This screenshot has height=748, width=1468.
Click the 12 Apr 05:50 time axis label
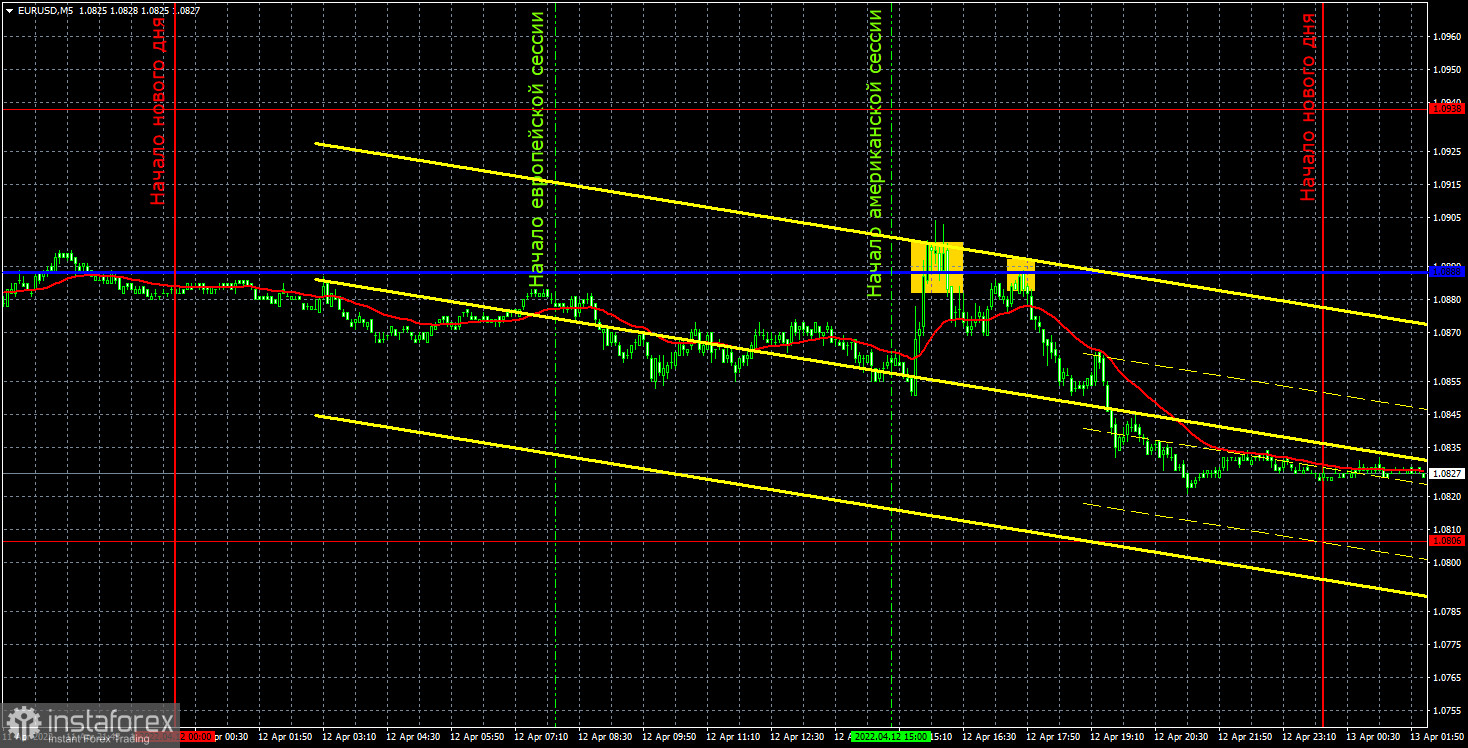tap(477, 737)
